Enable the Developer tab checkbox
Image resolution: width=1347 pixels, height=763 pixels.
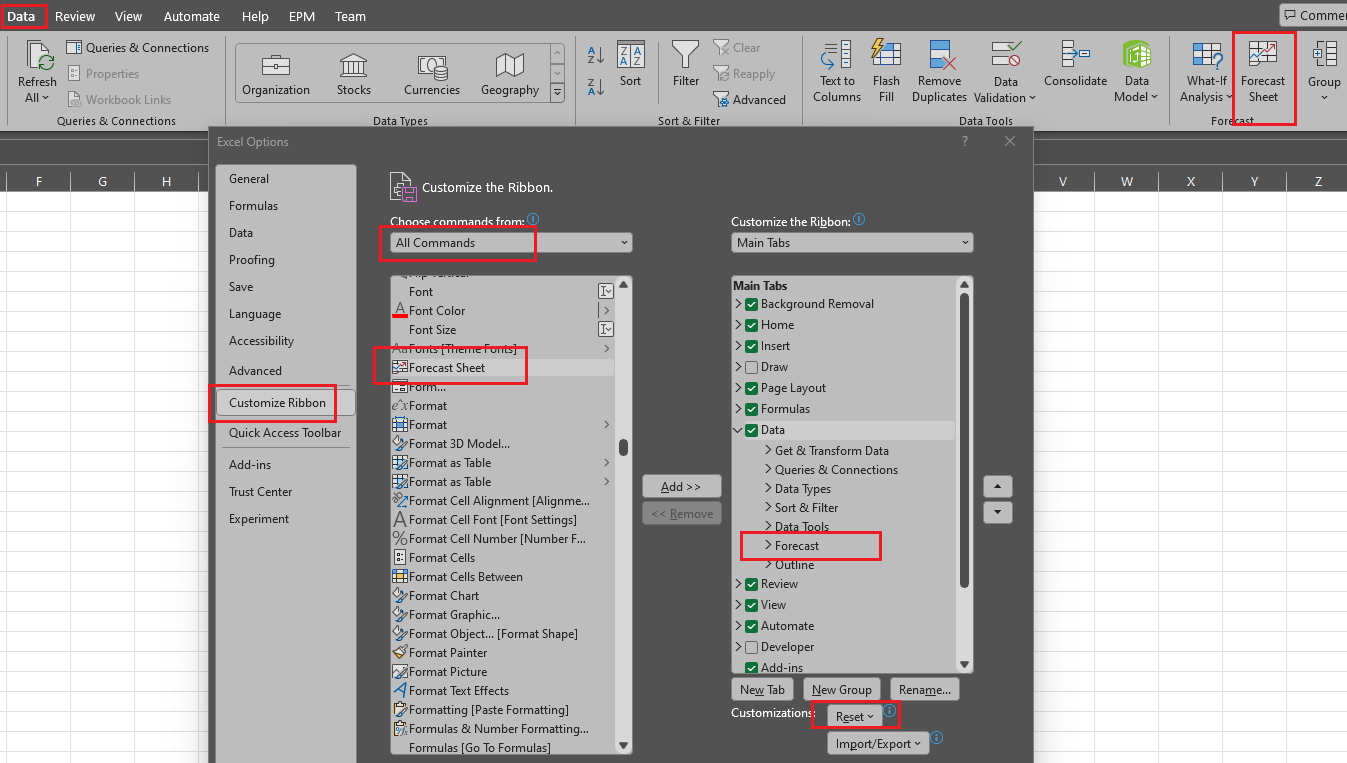752,647
